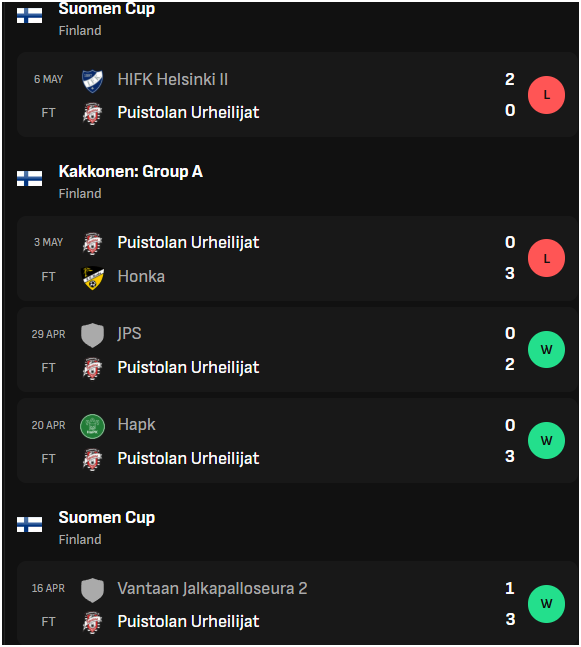Open the HIFK Helsinki II team name

172,79
